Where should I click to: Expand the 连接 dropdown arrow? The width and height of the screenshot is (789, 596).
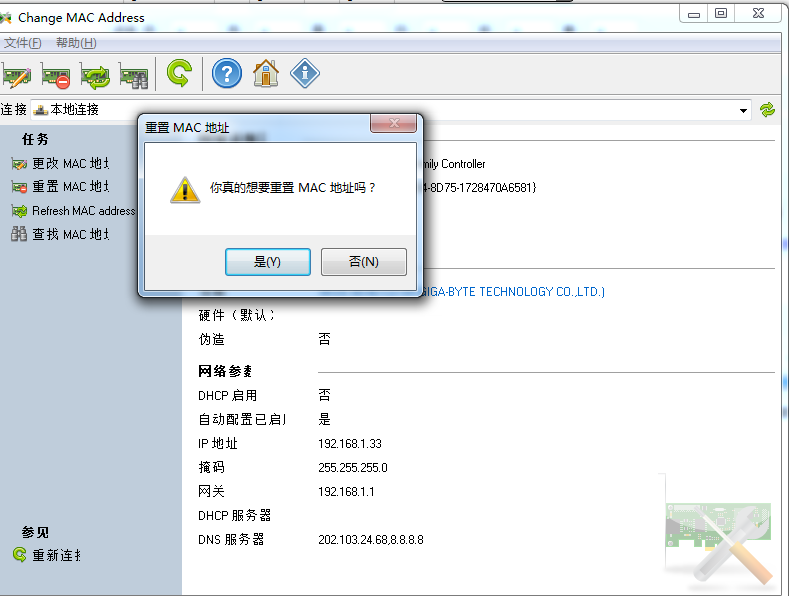click(x=743, y=110)
